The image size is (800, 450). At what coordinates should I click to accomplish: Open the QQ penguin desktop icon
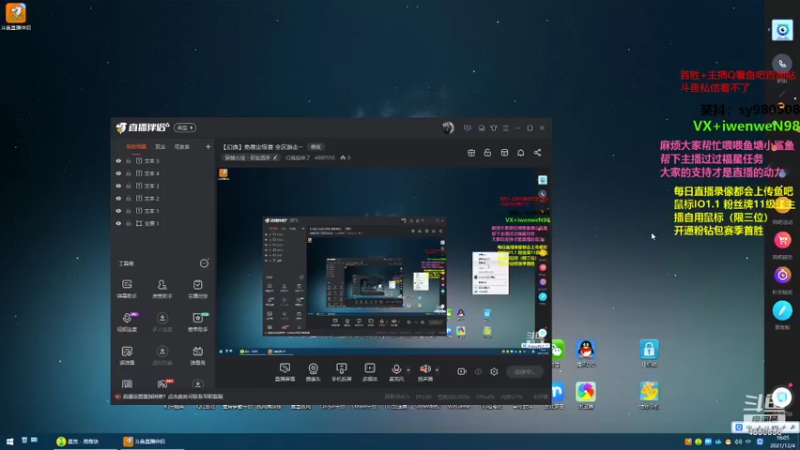tap(586, 350)
